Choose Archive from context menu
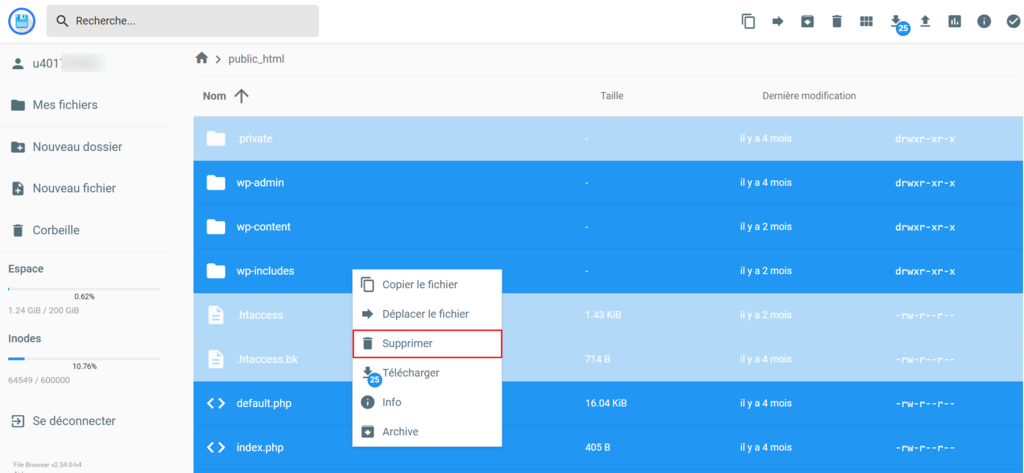The width and height of the screenshot is (1024, 473). tap(427, 432)
